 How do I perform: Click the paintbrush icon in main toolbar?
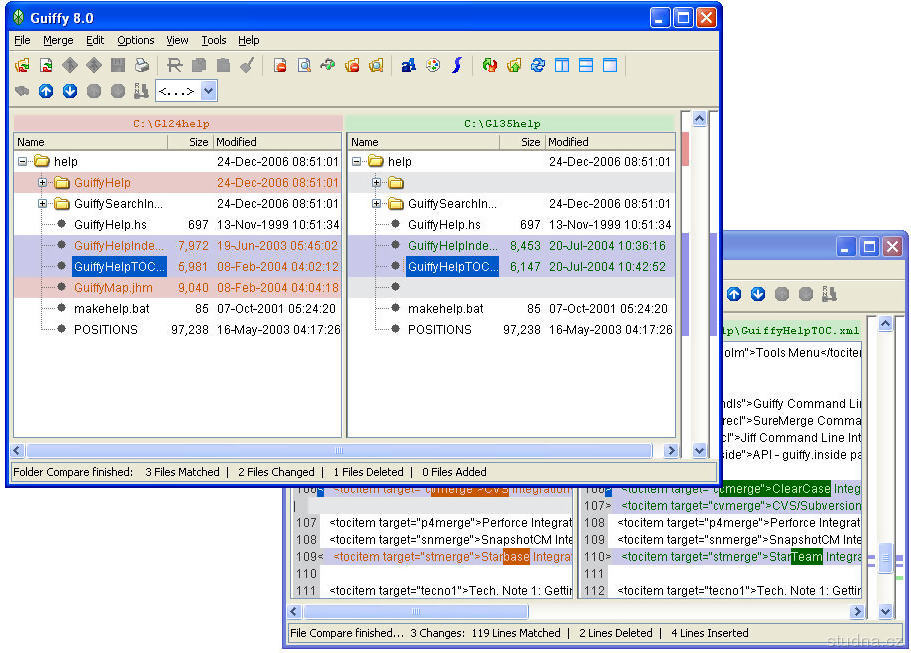pyautogui.click(x=247, y=66)
